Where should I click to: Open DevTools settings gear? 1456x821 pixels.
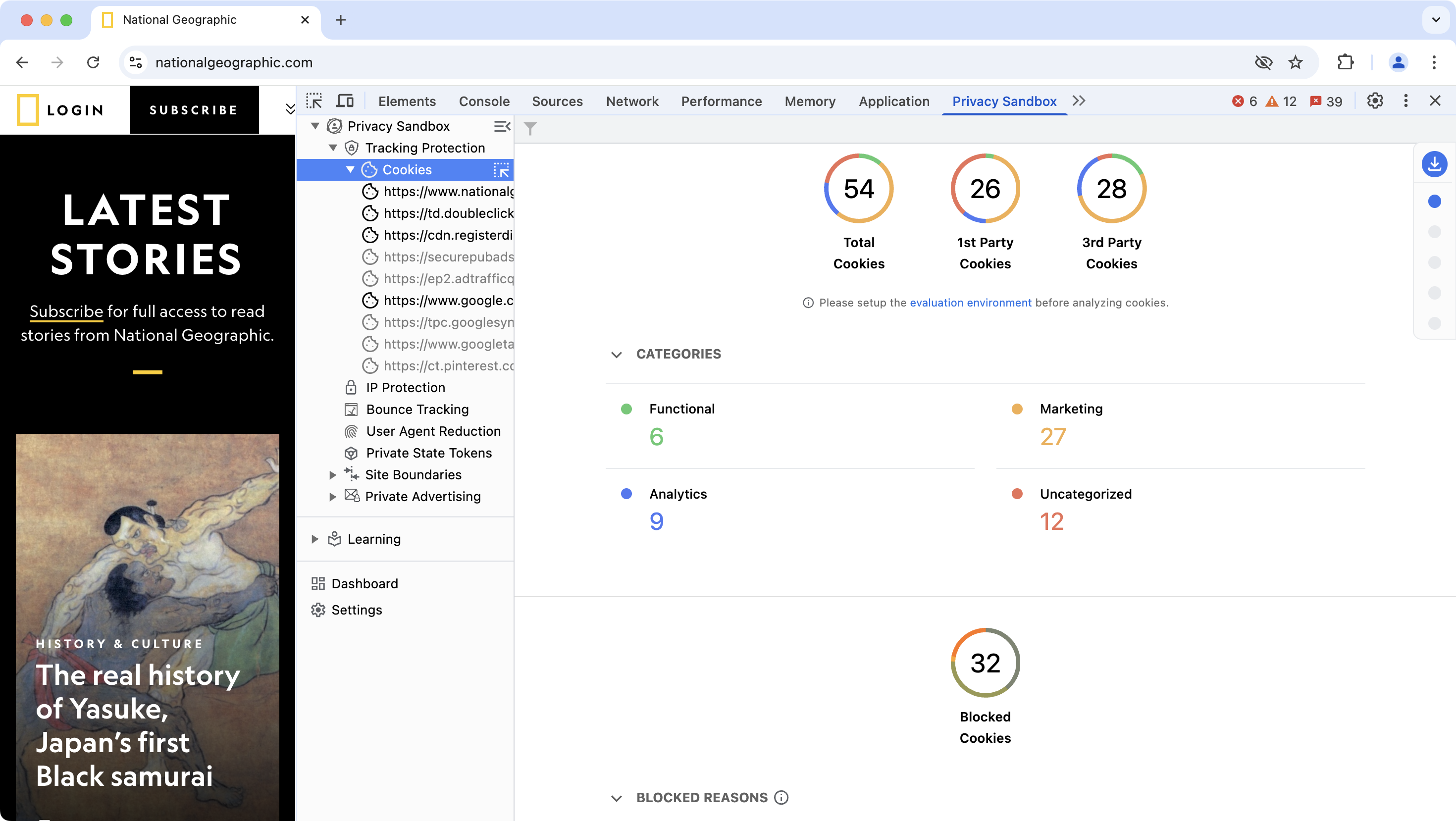tap(1375, 101)
